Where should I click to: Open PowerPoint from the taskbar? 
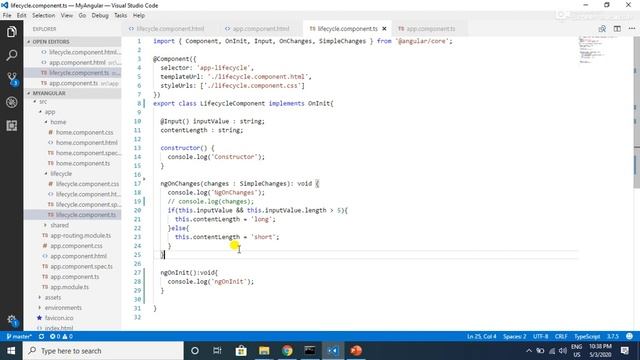click(356, 351)
